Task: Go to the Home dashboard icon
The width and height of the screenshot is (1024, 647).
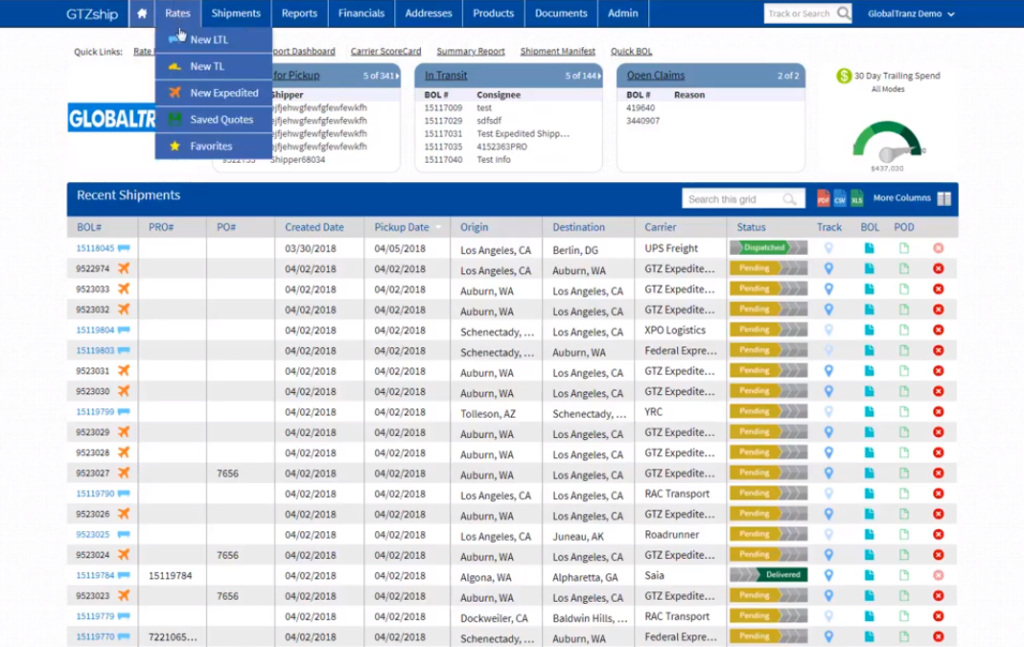Action: [x=142, y=13]
